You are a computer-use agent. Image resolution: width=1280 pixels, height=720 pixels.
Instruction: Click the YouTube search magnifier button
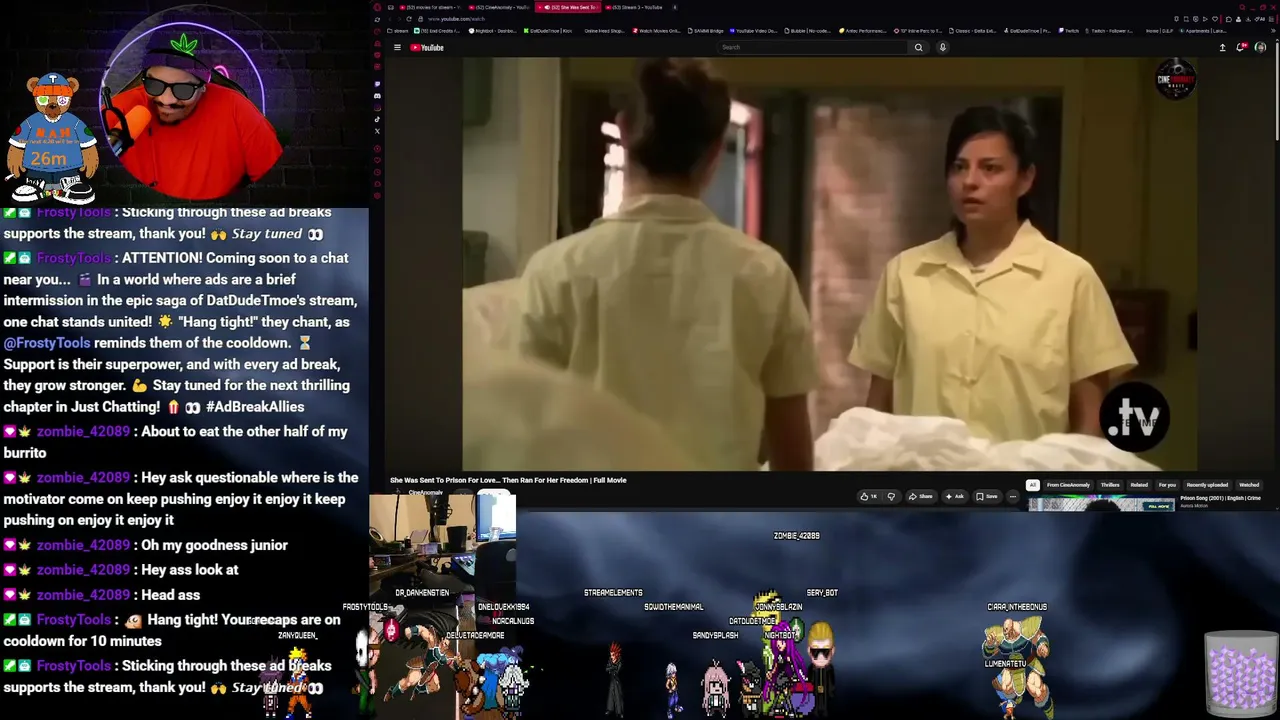(918, 47)
